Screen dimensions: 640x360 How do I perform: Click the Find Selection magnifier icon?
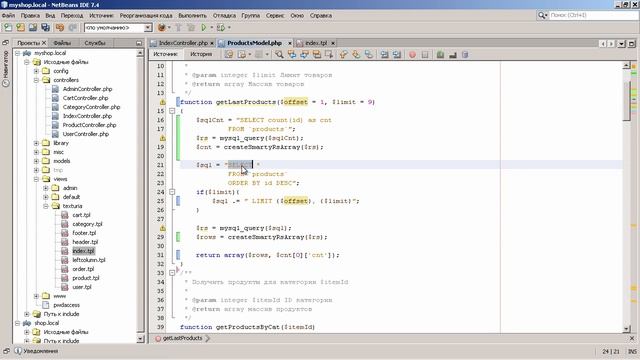click(x=279, y=54)
